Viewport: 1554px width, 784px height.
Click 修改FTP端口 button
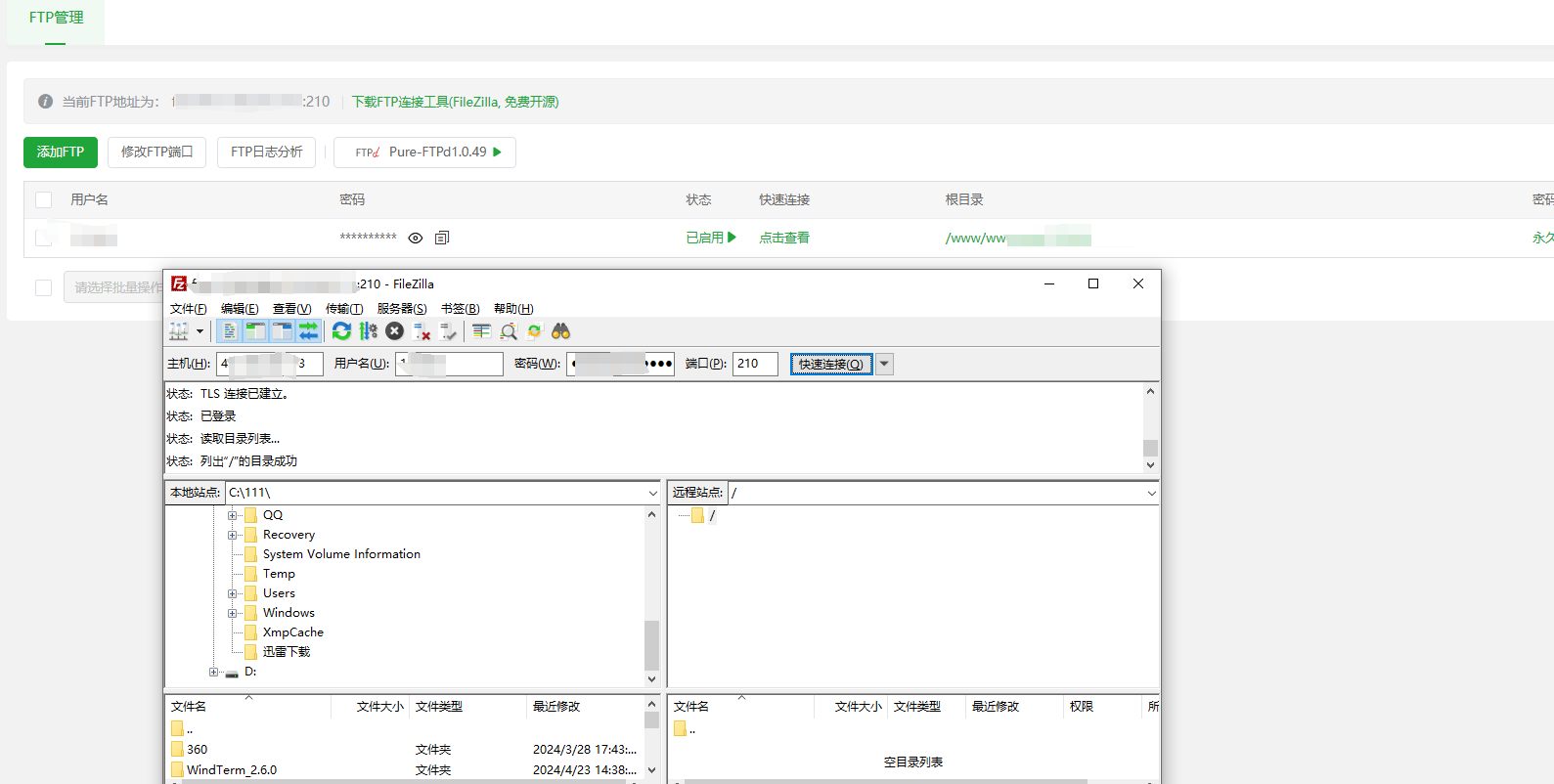pos(156,152)
